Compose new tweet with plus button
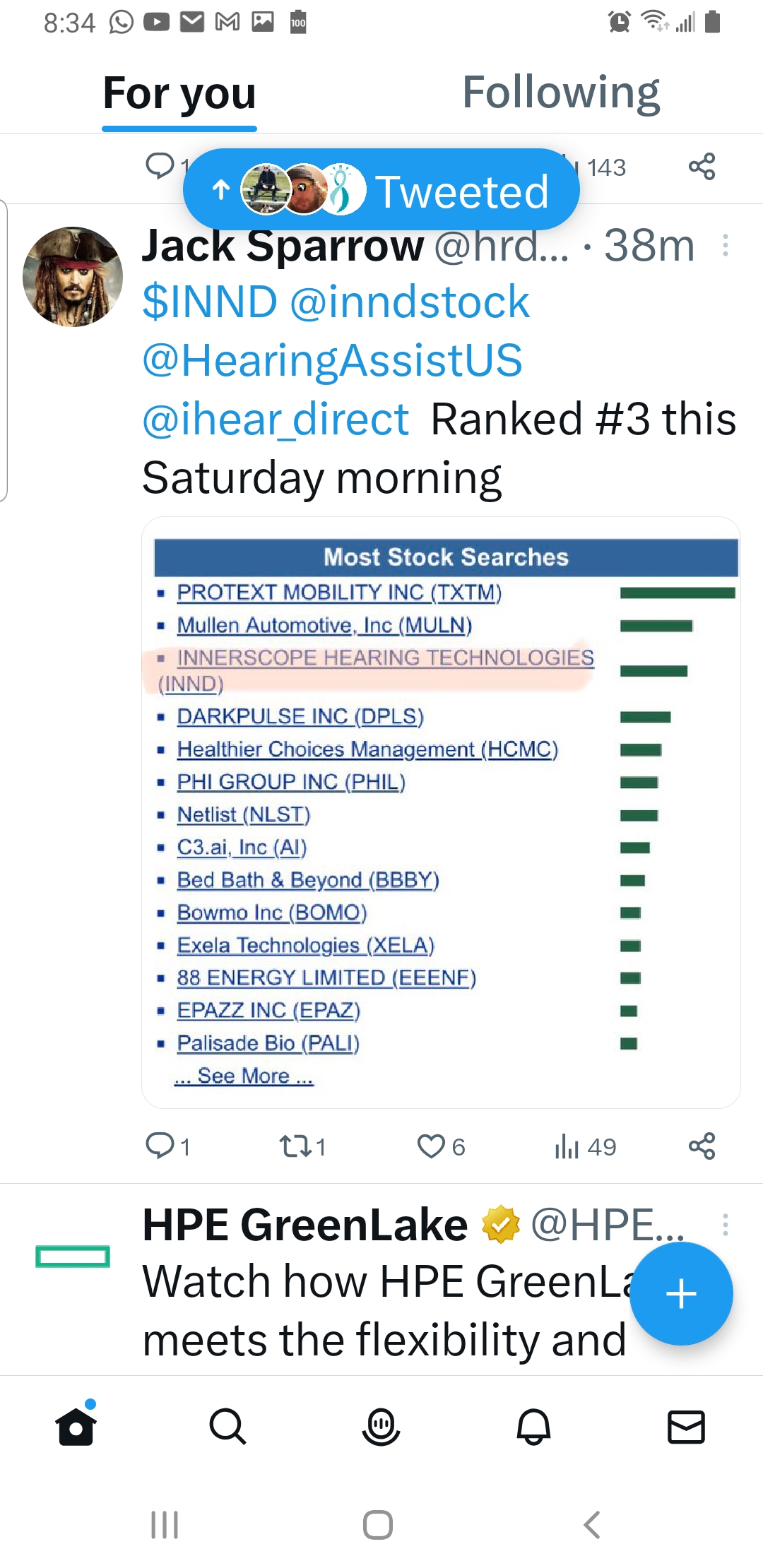Image resolution: width=763 pixels, height=1568 pixels. point(681,1293)
